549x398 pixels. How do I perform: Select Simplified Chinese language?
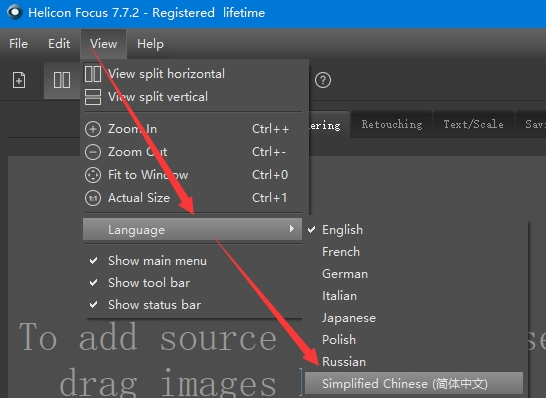(x=414, y=384)
